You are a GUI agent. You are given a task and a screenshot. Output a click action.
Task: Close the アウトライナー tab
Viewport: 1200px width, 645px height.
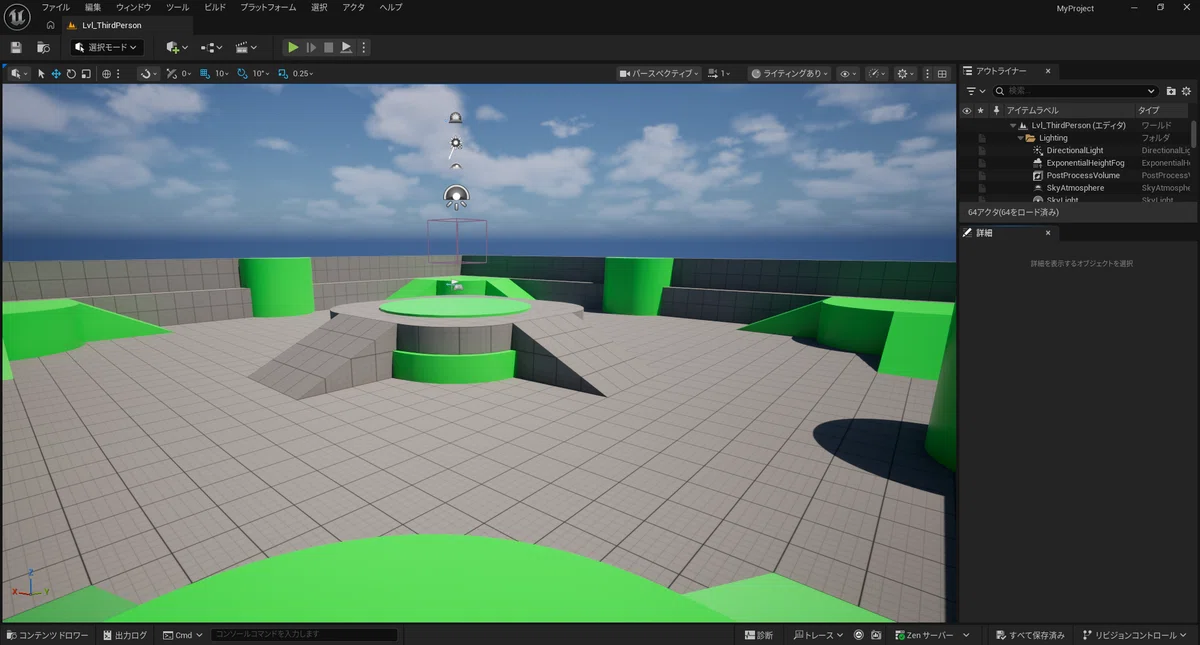1048,71
